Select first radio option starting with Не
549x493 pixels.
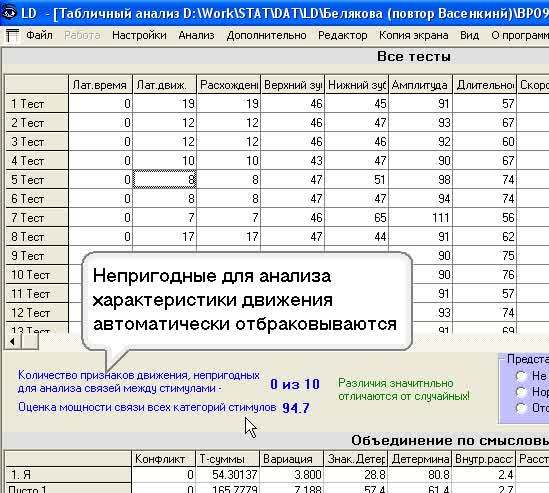pos(521,376)
